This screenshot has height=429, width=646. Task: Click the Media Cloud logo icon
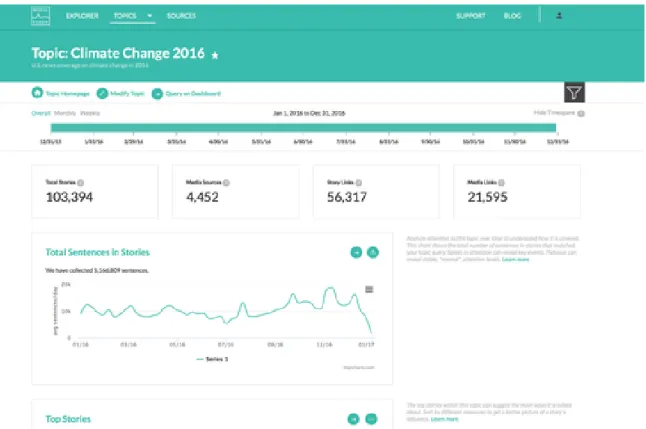click(x=40, y=16)
